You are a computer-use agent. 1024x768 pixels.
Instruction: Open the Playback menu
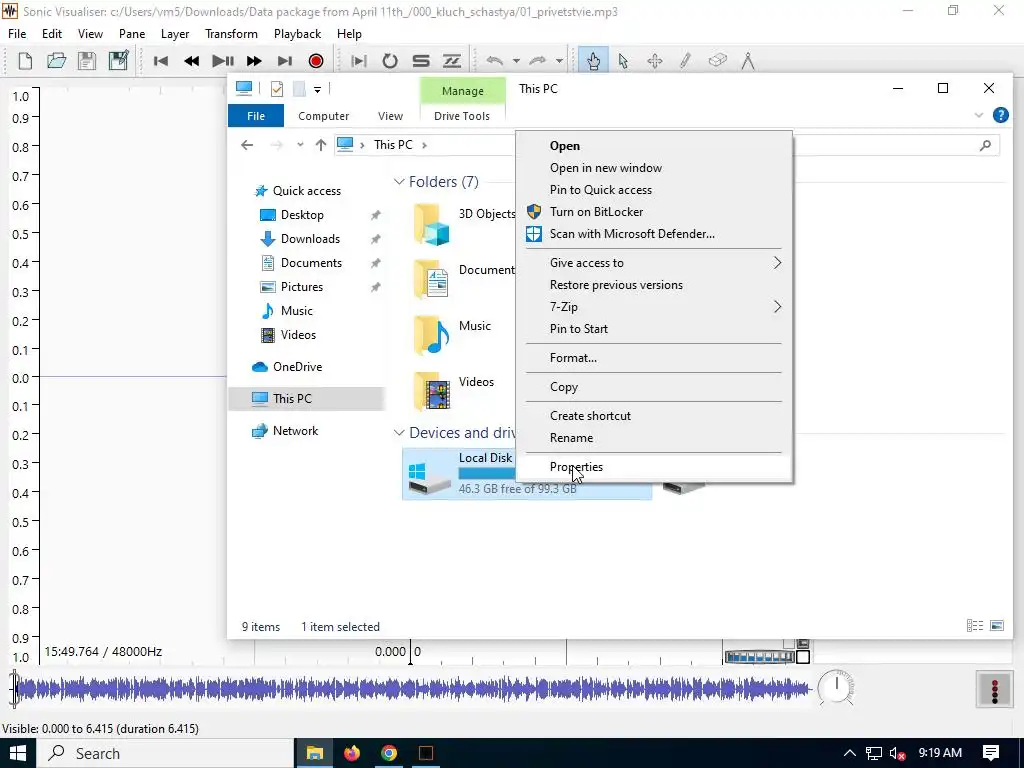[297, 34]
